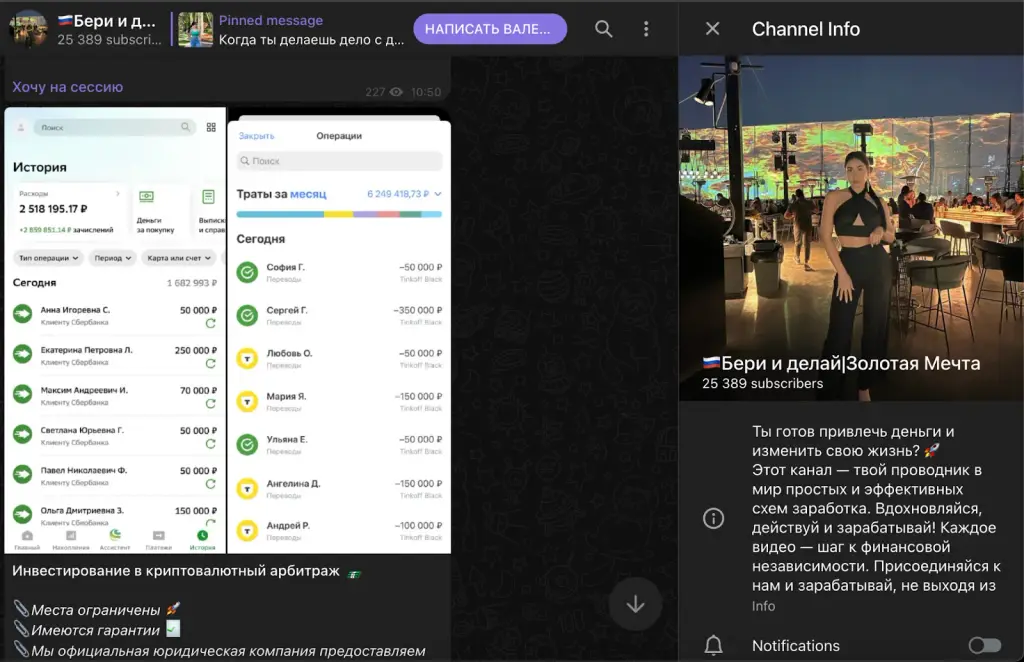Open the Карта или счет dropdown
1024x662 pixels.
point(179,258)
